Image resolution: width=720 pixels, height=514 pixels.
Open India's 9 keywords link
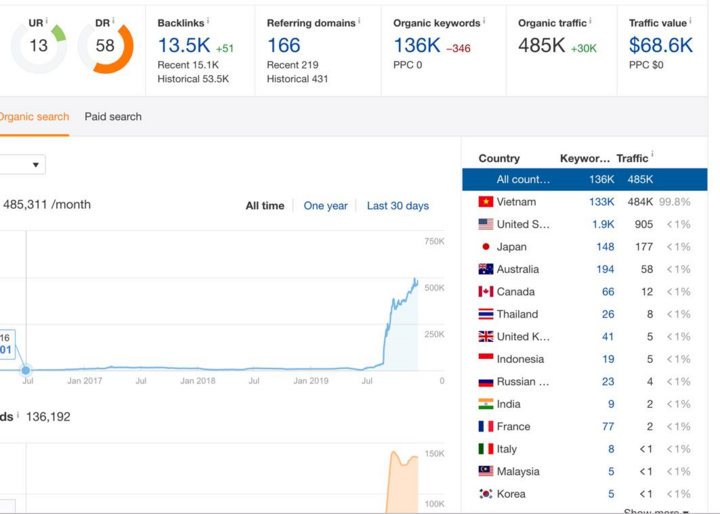coord(611,404)
